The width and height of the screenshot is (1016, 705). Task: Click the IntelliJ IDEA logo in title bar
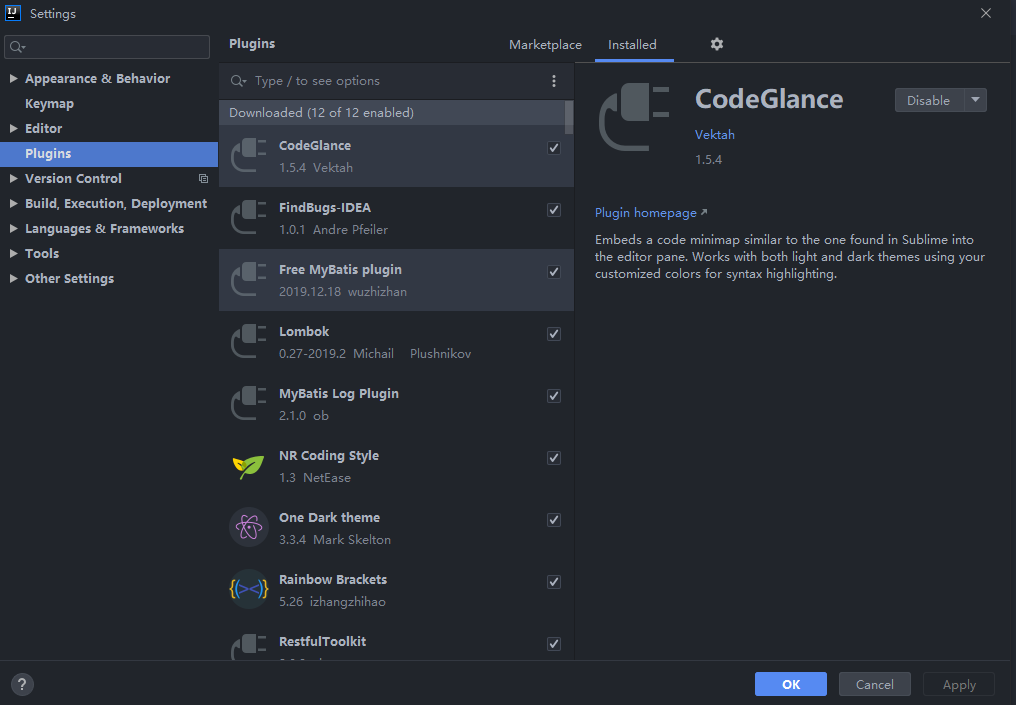[13, 13]
